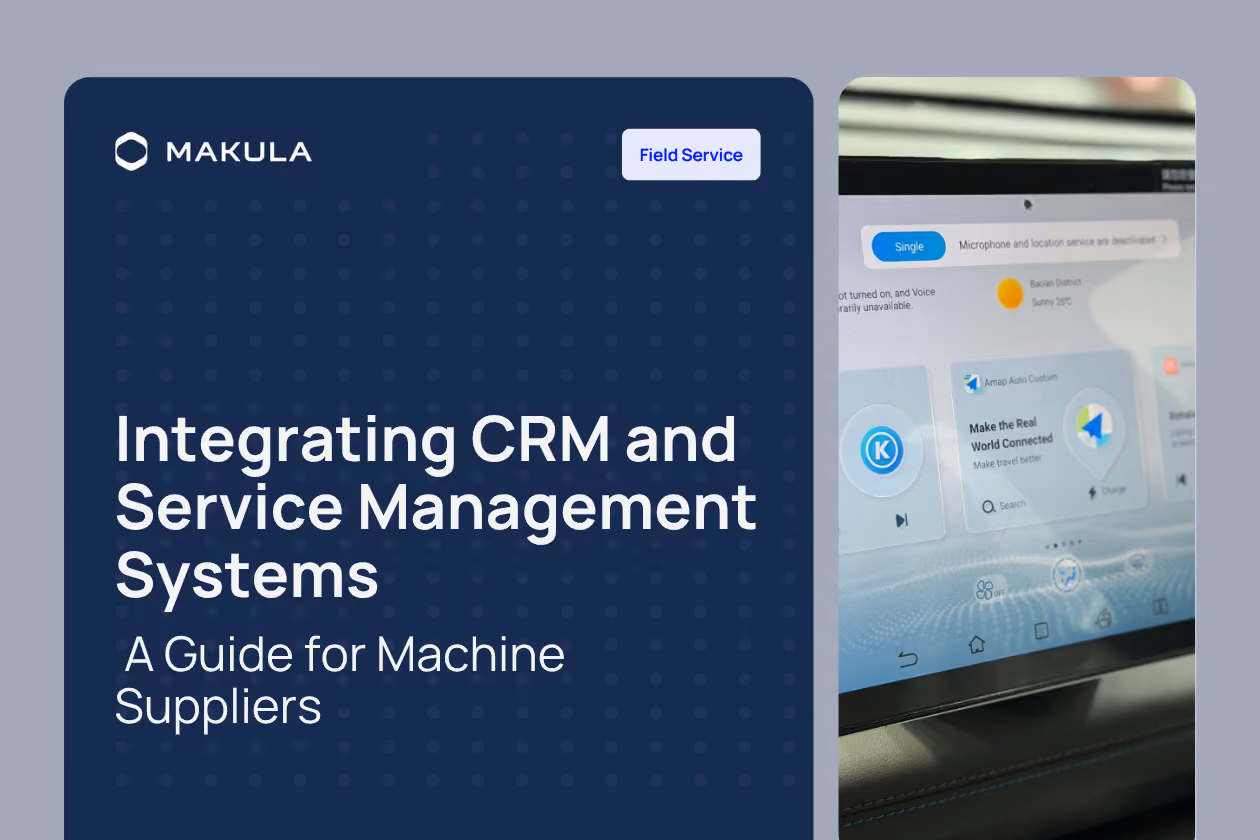Click the 'Integrating CRM and Service Management Systems' title
The width and height of the screenshot is (1260, 840).
(435, 506)
